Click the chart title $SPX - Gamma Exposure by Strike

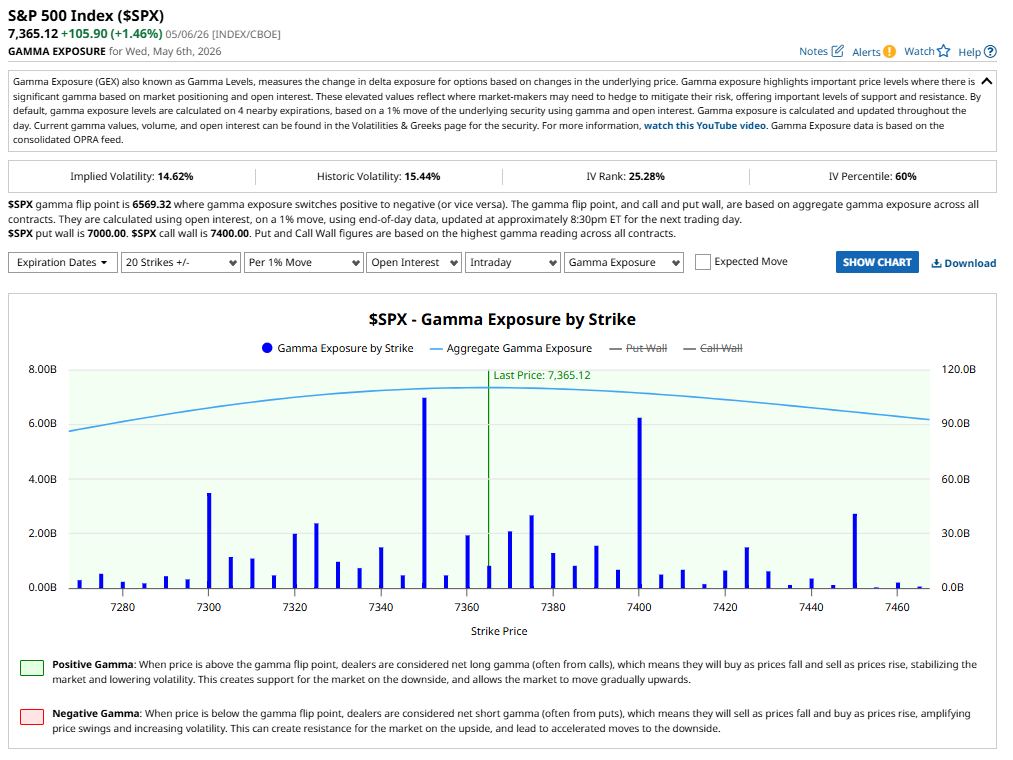coord(502,319)
